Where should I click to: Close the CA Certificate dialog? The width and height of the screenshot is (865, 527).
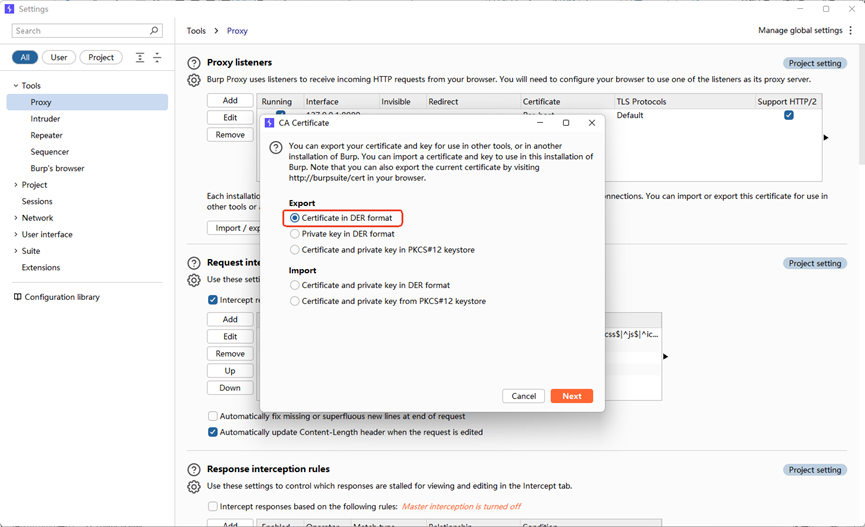pos(592,123)
